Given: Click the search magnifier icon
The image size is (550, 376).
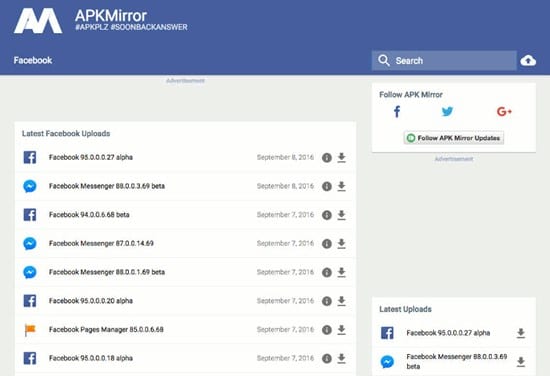Looking at the screenshot, I should pos(384,60).
